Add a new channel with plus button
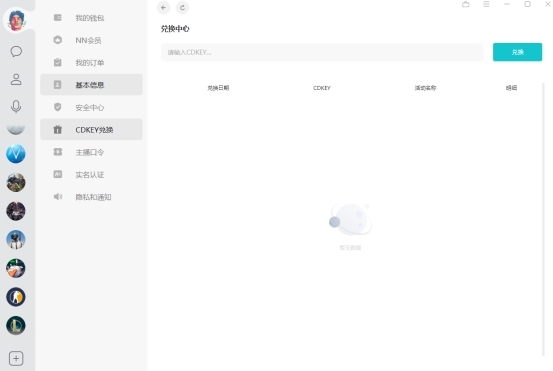 click(x=16, y=358)
